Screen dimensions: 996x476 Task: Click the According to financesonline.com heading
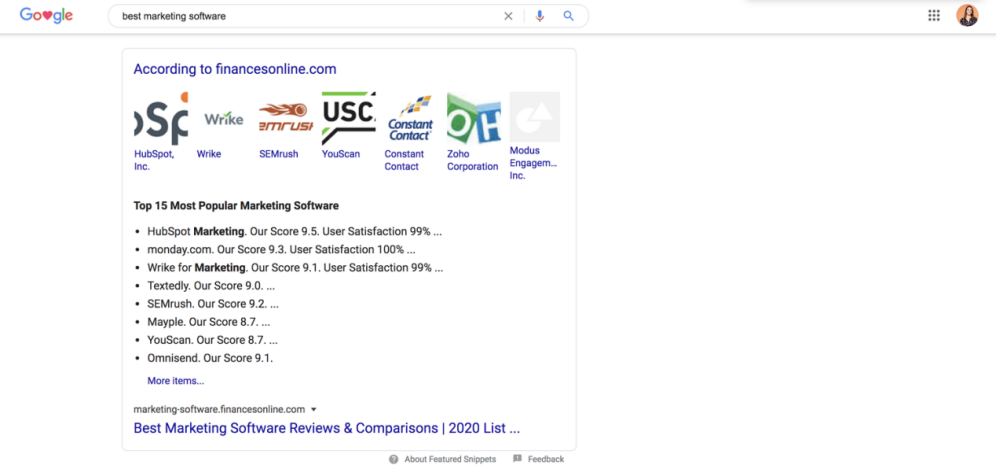(x=235, y=69)
